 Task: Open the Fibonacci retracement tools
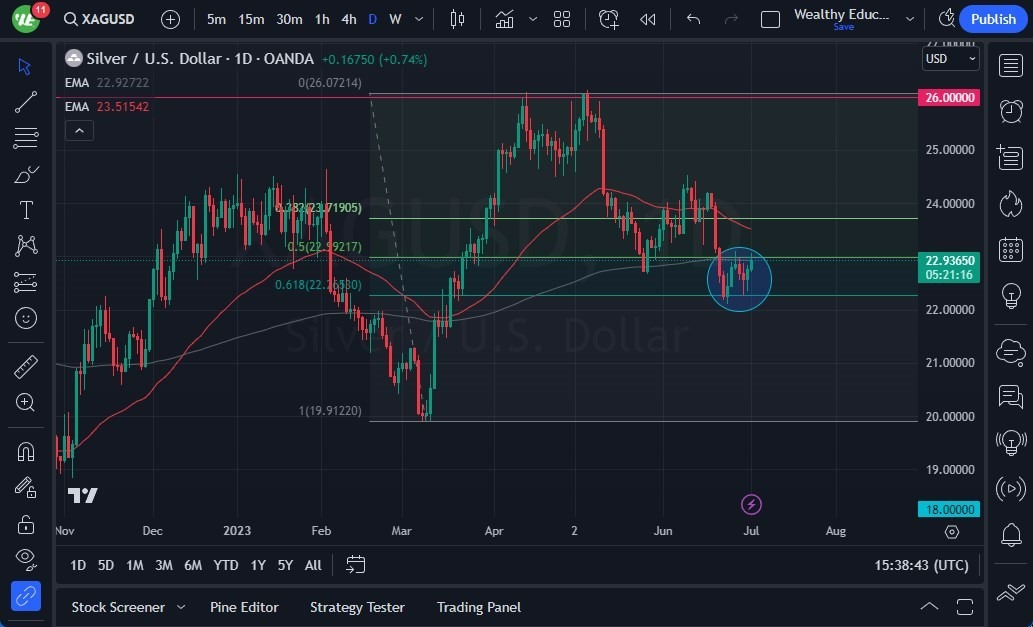(x=26, y=138)
